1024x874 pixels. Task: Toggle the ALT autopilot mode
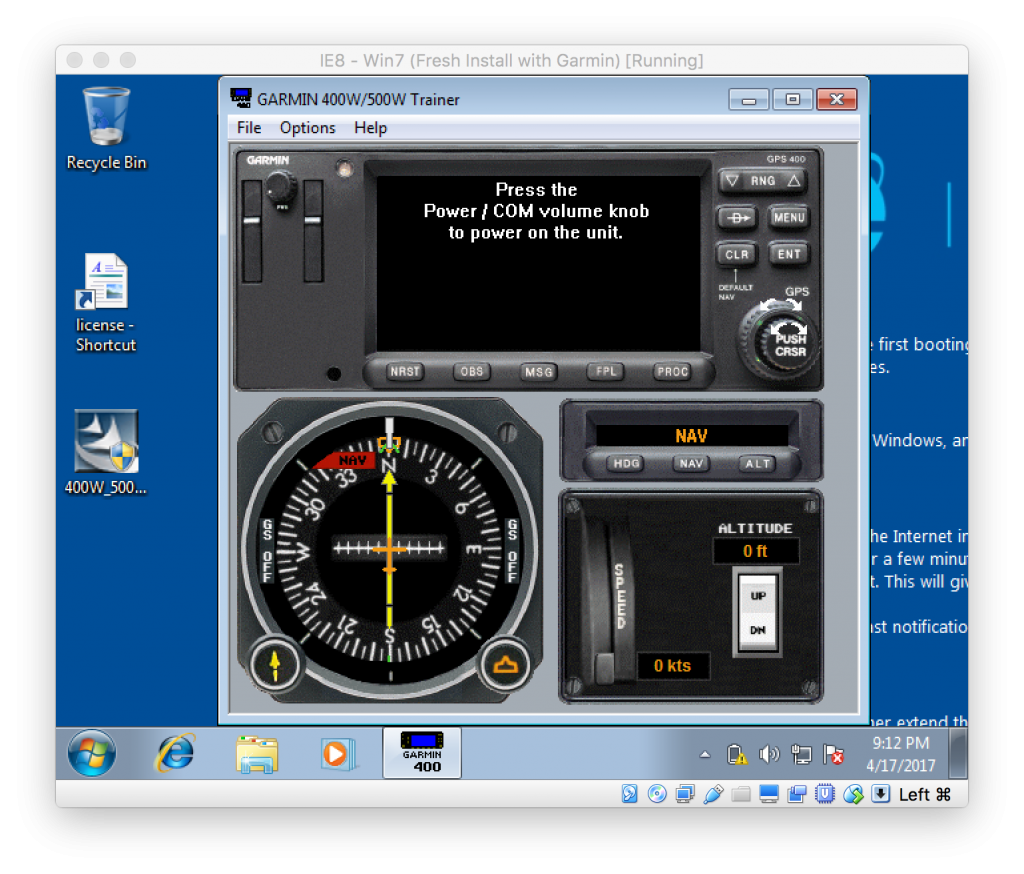pyautogui.click(x=758, y=464)
